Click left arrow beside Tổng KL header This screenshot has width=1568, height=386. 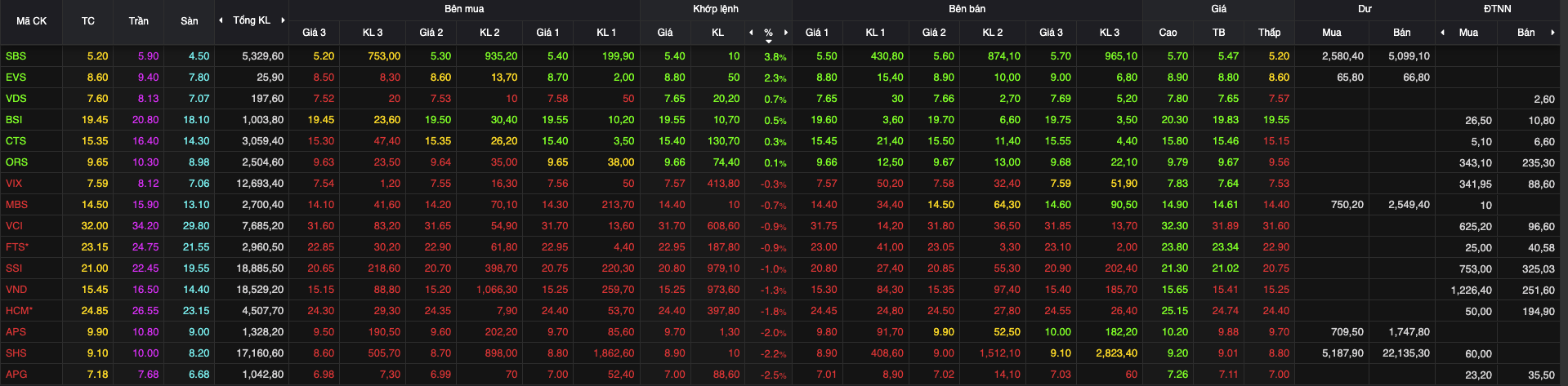point(221,20)
